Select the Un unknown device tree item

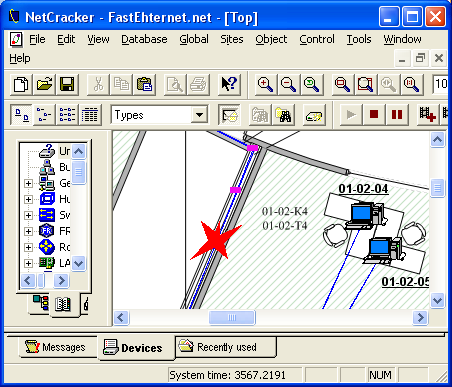click(55, 151)
